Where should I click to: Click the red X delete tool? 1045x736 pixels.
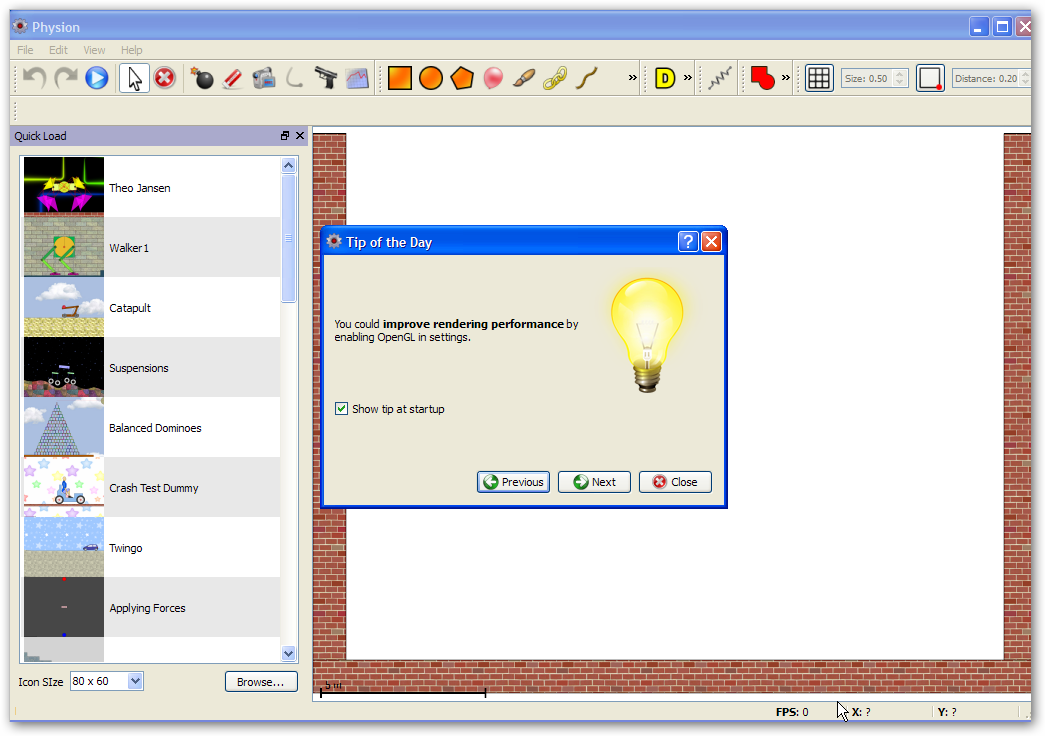click(x=165, y=78)
